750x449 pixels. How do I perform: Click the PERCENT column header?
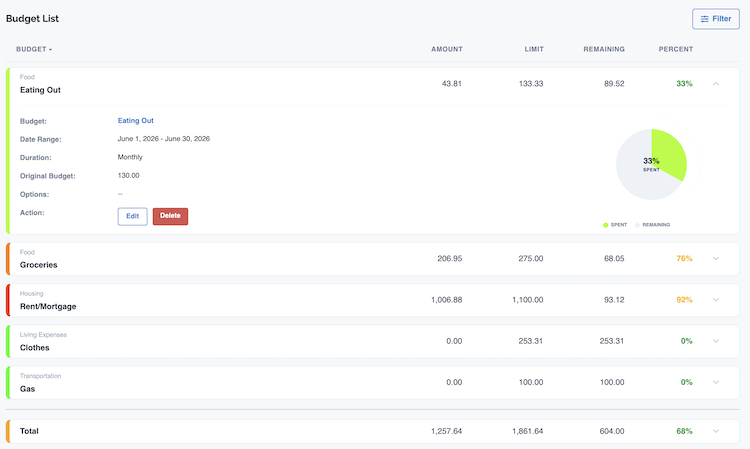click(675, 49)
